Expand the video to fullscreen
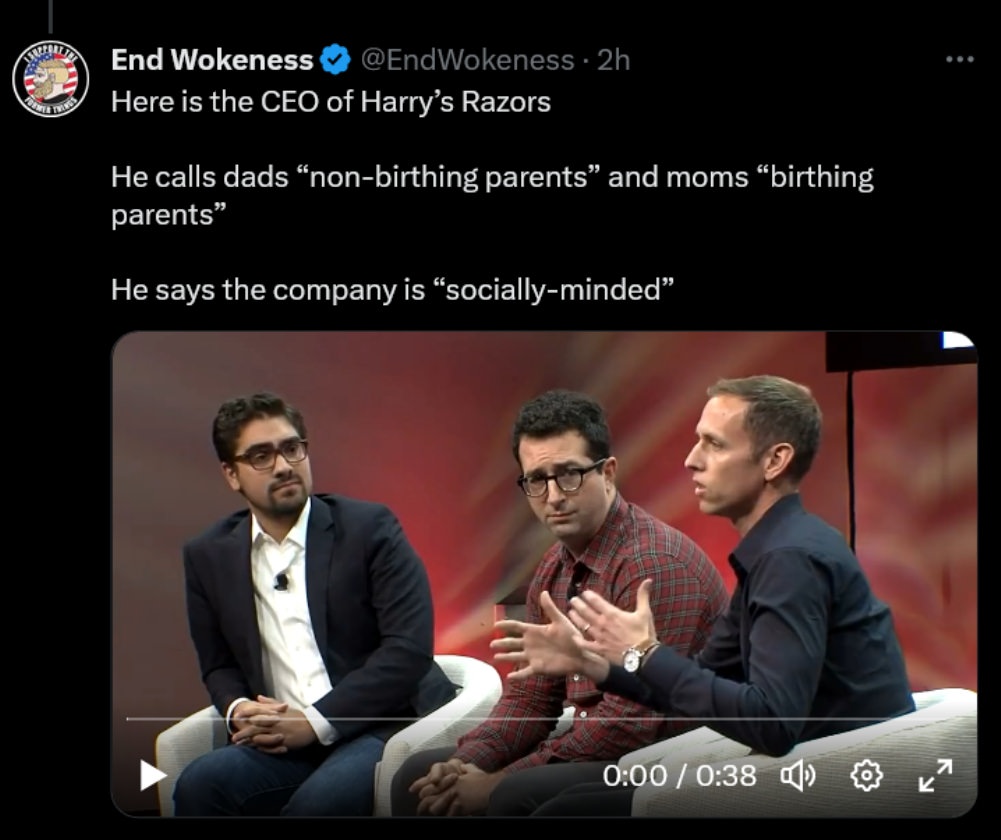The height and width of the screenshot is (840, 1001). tap(935, 775)
